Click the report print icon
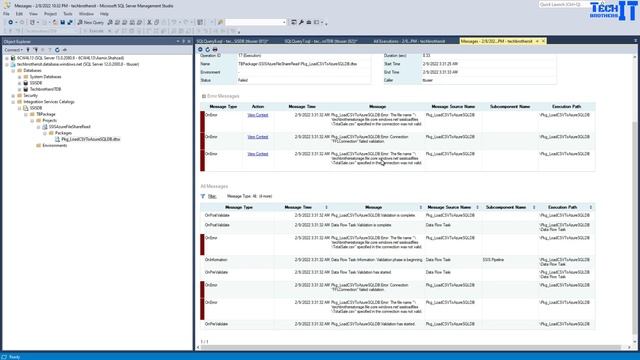The image size is (640, 360). tap(215, 49)
